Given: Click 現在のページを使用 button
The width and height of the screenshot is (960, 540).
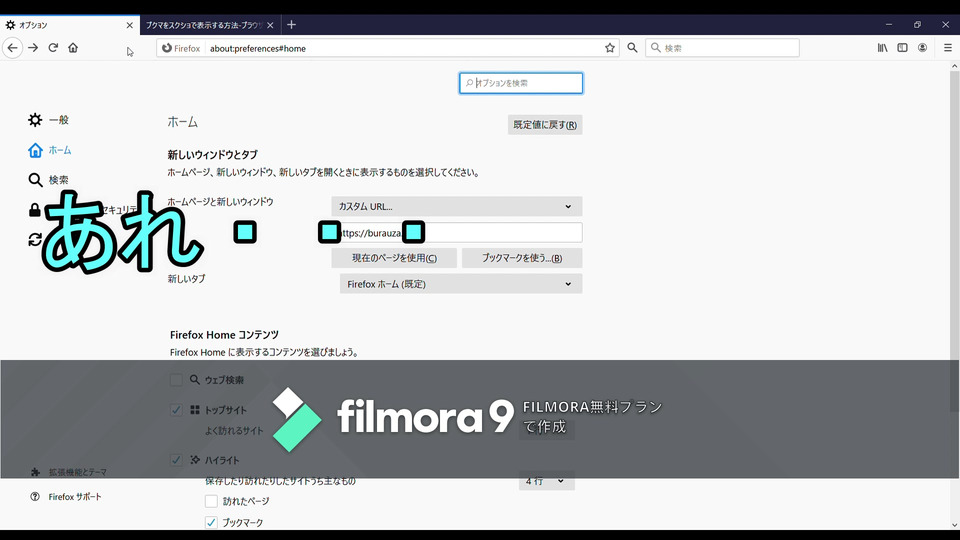Looking at the screenshot, I should [394, 258].
